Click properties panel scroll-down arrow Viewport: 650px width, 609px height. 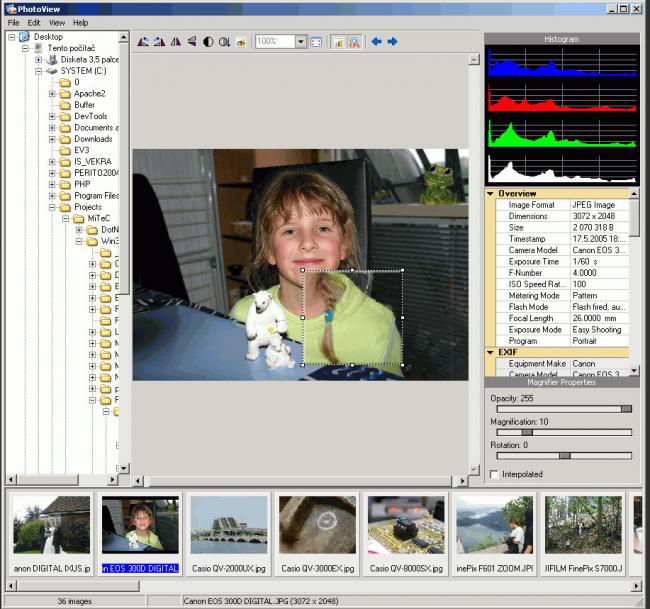pos(634,371)
